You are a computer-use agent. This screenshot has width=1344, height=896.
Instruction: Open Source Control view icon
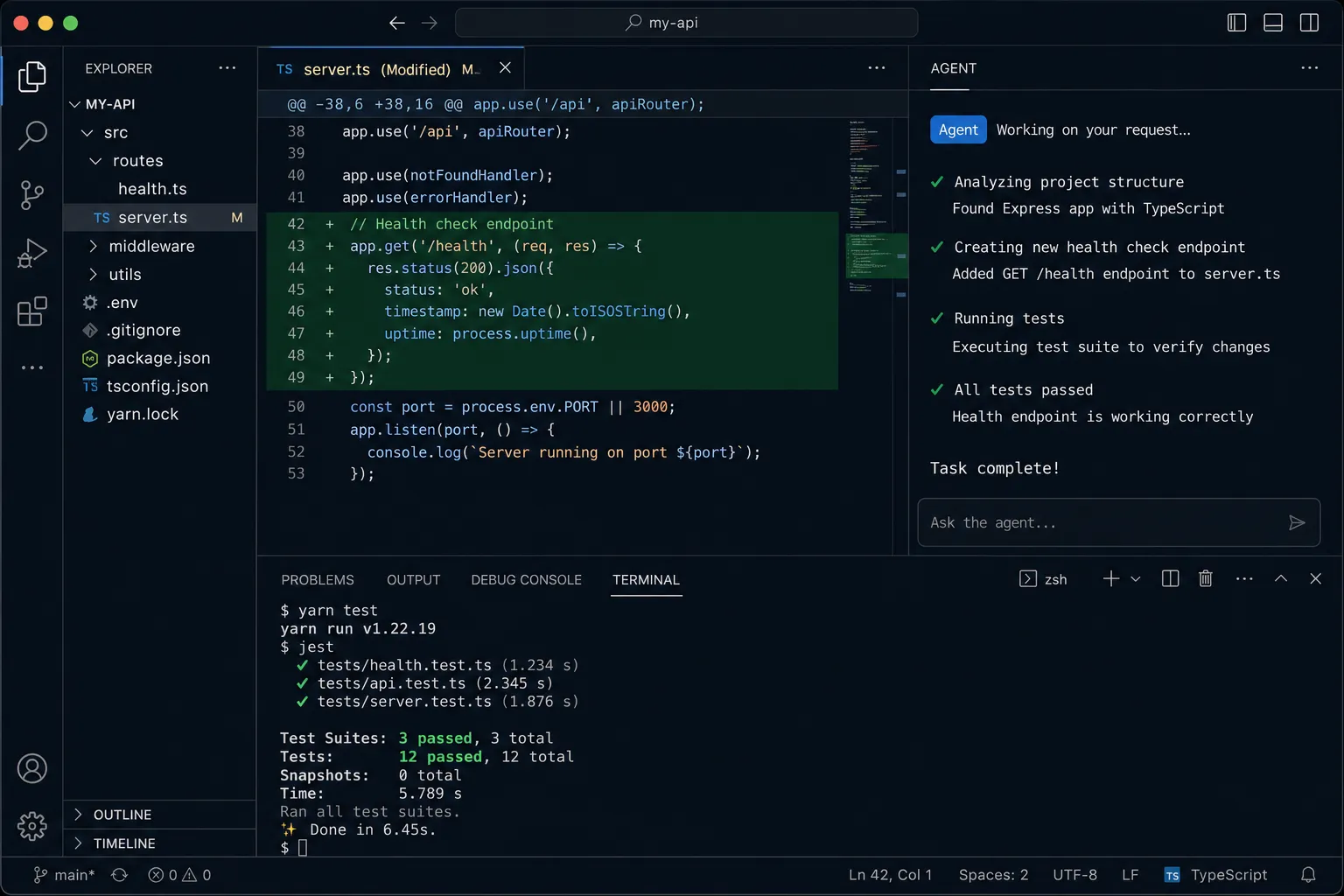pos(32,194)
